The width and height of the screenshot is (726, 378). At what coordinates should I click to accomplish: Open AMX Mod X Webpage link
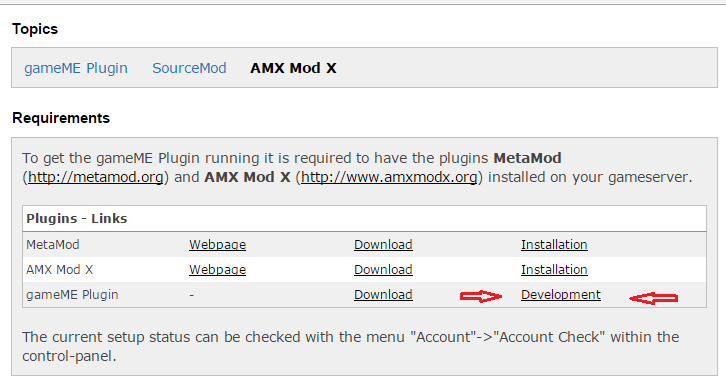[x=217, y=270]
